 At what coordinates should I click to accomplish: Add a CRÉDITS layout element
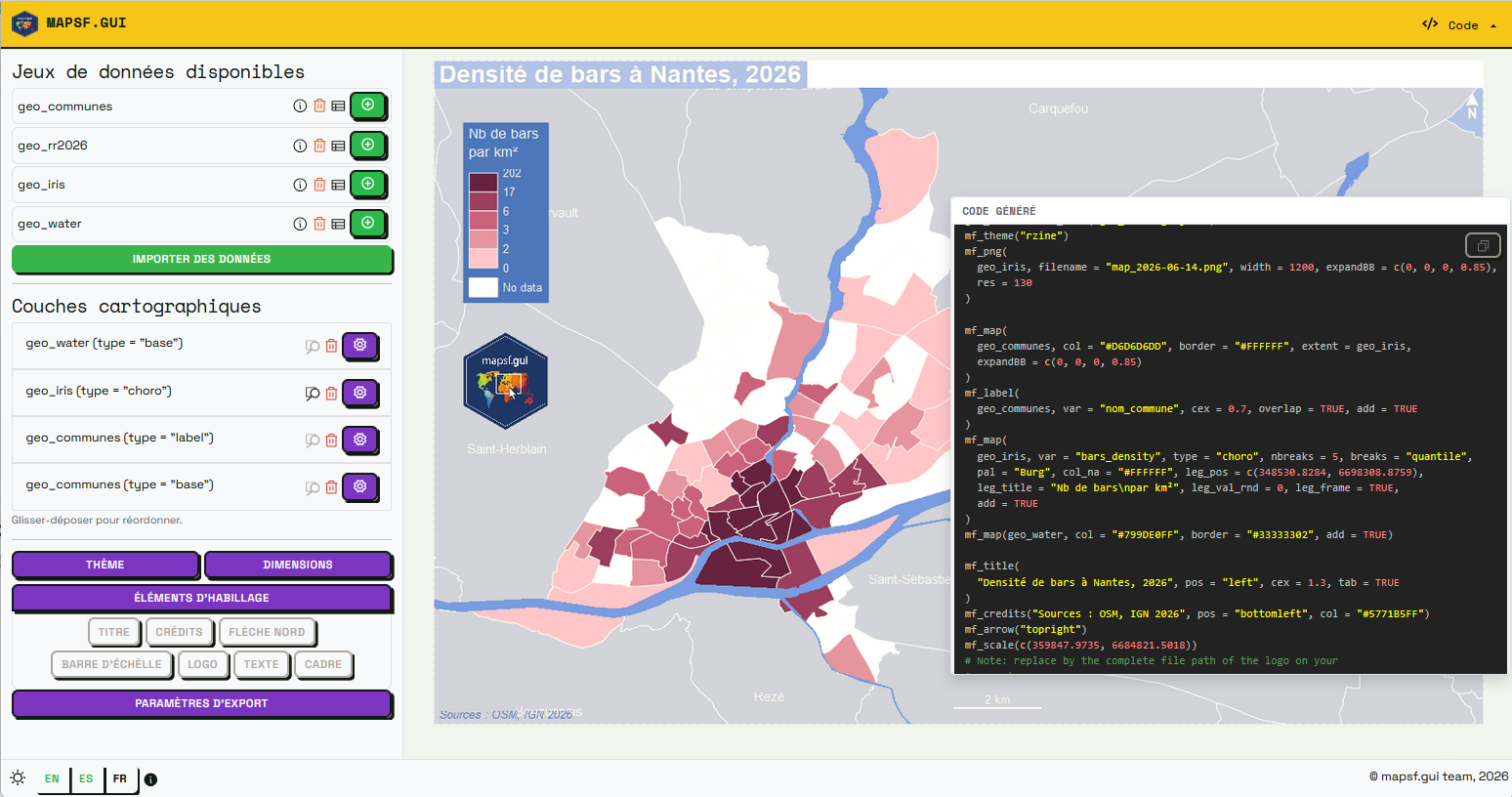179,632
